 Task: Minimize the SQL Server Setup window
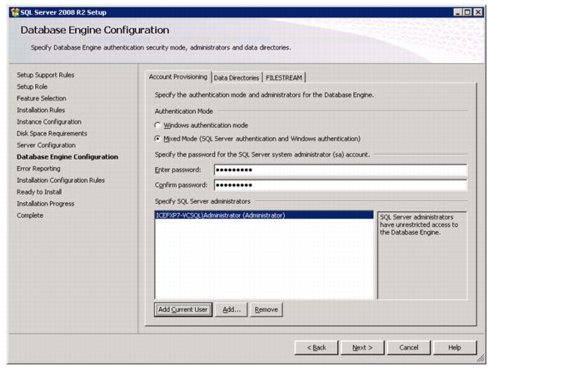[457, 12]
